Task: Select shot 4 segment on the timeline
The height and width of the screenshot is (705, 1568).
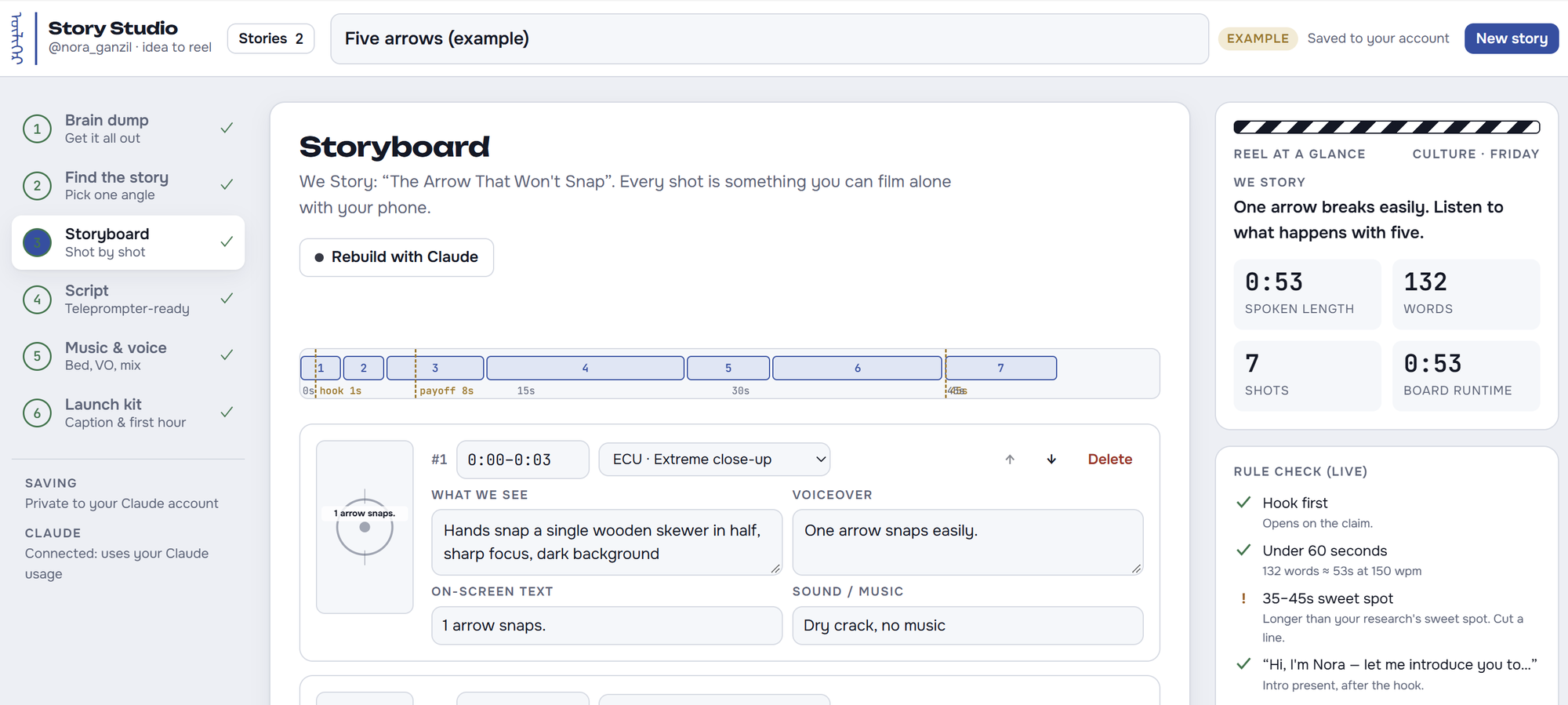Action: (585, 368)
